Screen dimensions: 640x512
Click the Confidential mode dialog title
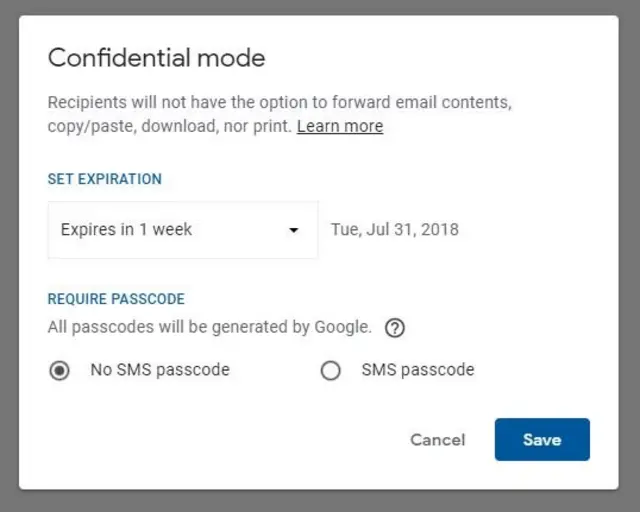point(157,57)
